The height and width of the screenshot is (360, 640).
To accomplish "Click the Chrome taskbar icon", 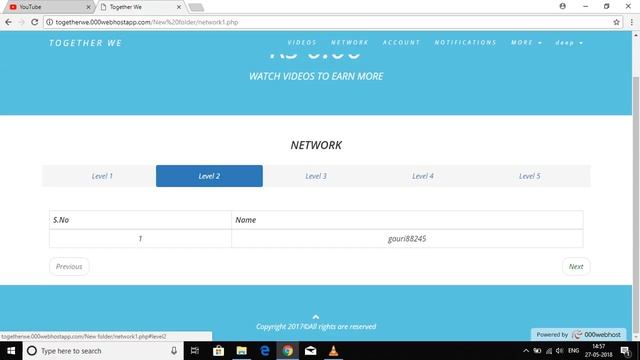I will [x=288, y=351].
